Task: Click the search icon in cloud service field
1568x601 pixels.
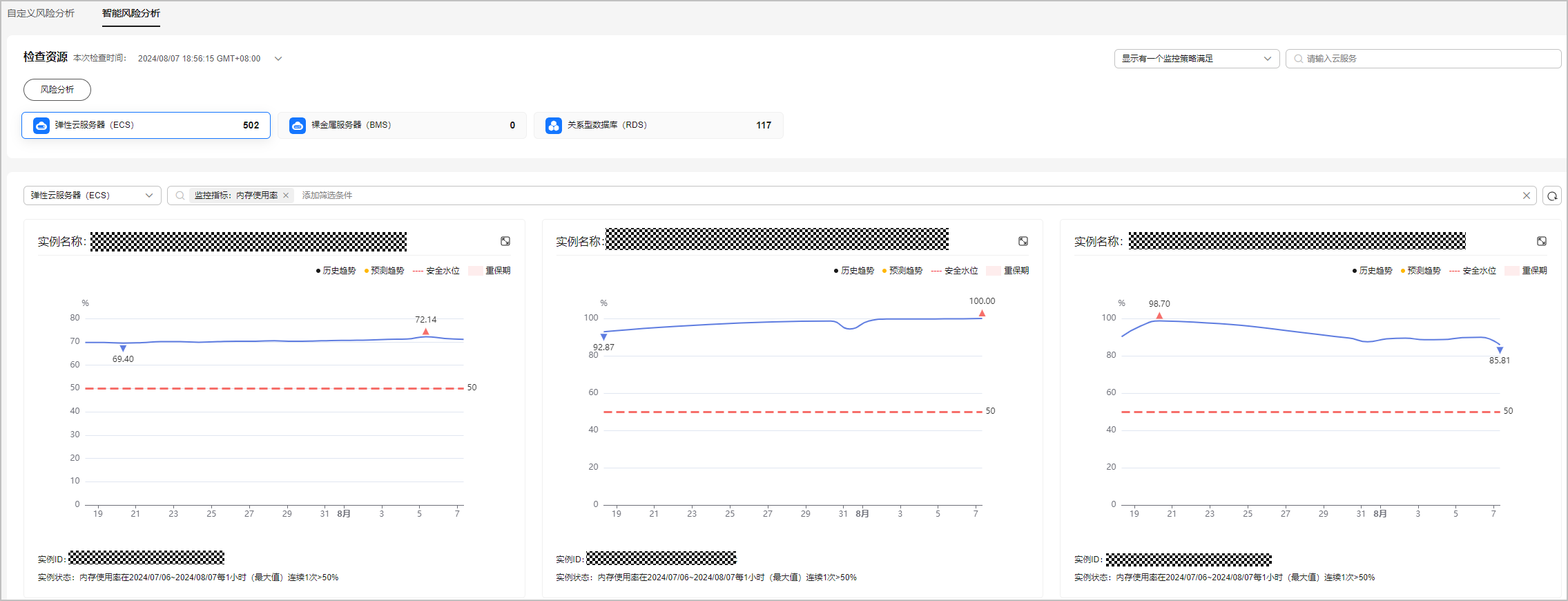Action: [x=1298, y=59]
